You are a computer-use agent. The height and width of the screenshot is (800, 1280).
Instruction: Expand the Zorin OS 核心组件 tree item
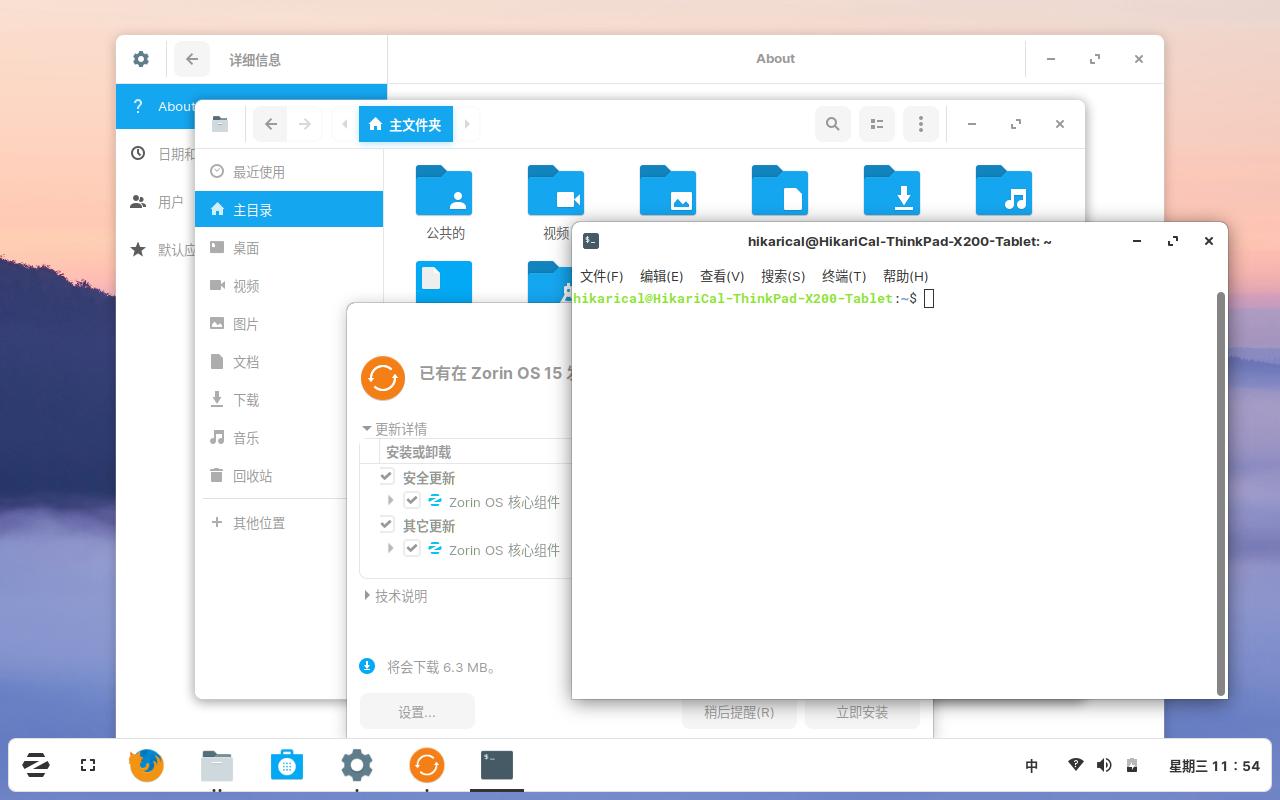coord(391,501)
